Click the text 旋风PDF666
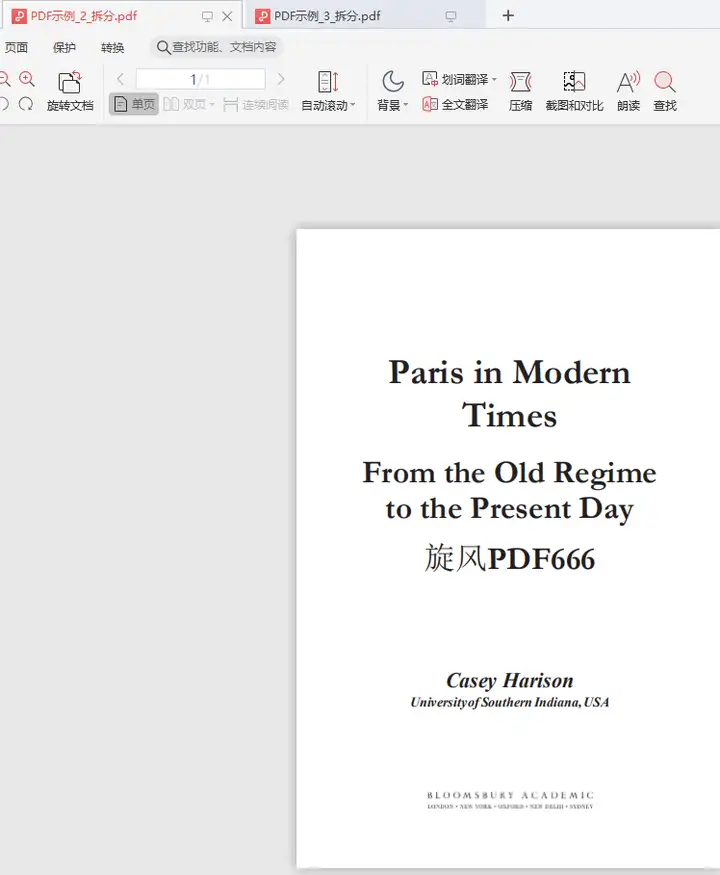The width and height of the screenshot is (720, 875). point(509,558)
